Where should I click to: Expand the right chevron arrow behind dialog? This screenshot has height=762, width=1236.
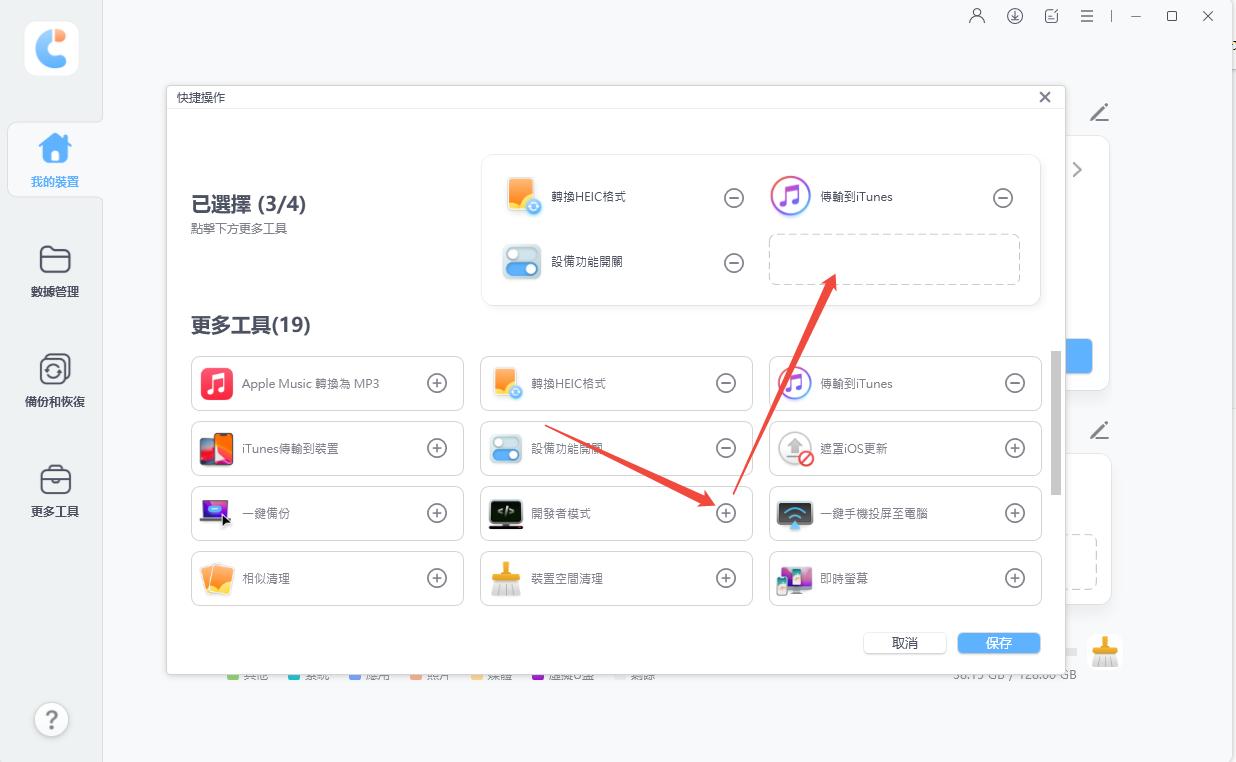[x=1077, y=170]
